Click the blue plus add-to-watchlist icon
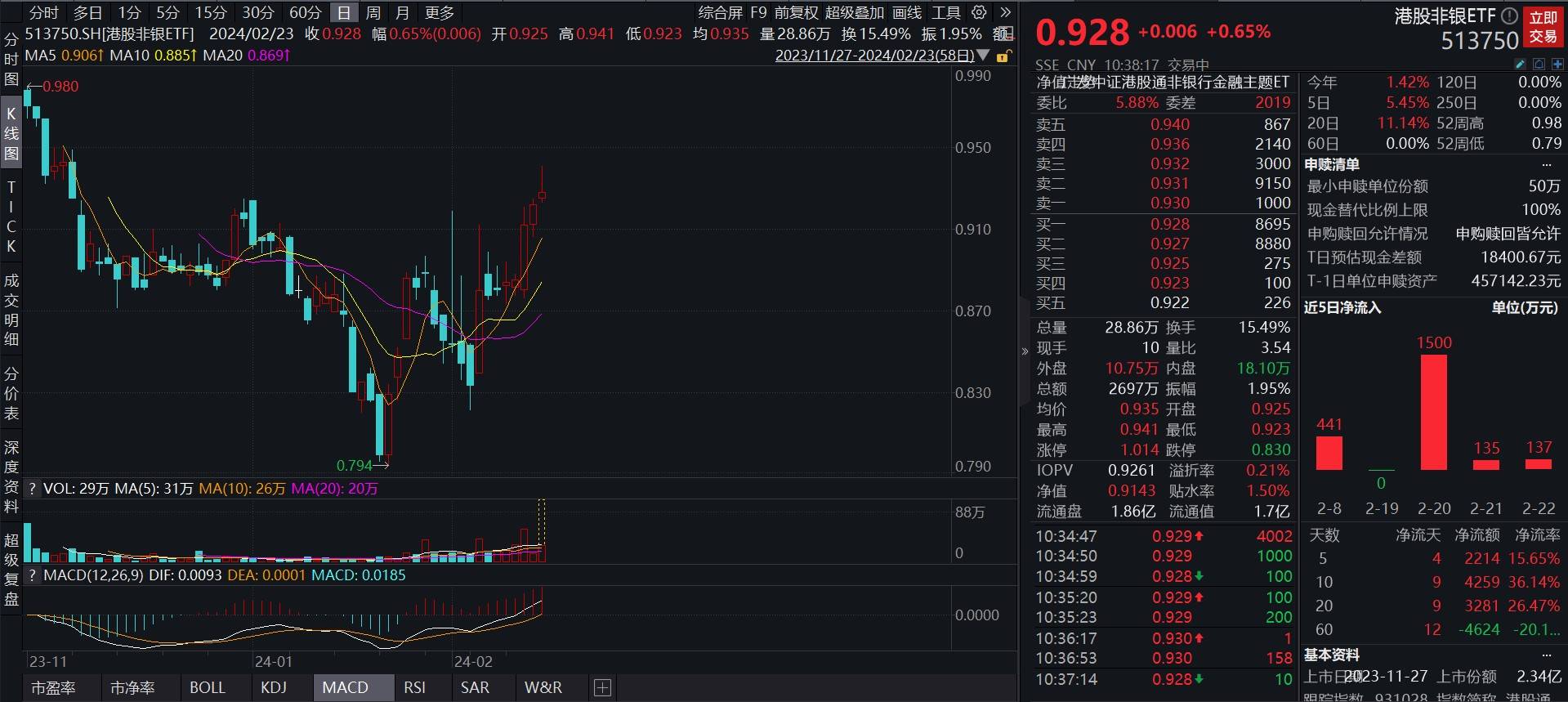Screen dimensions: 1568x702 (x=1557, y=65)
